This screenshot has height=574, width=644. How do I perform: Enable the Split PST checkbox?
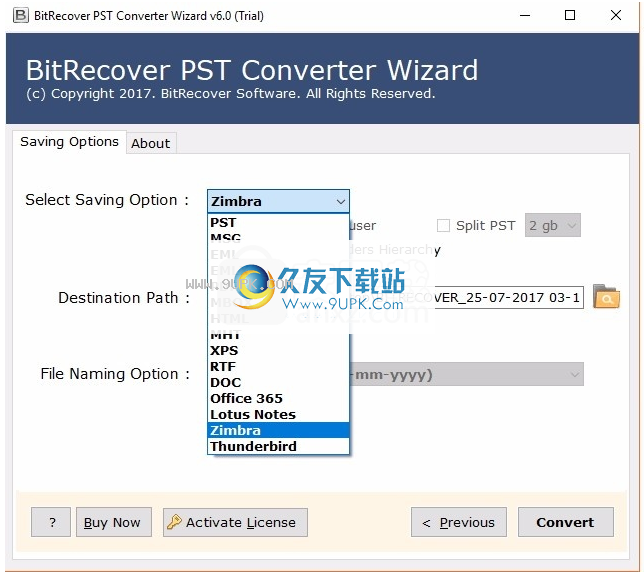coord(443,225)
